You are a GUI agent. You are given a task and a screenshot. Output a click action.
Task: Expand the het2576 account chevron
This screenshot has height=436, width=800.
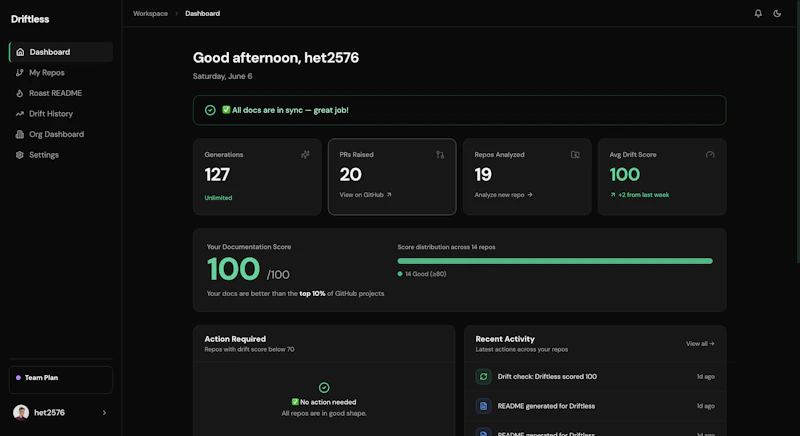[x=104, y=413]
